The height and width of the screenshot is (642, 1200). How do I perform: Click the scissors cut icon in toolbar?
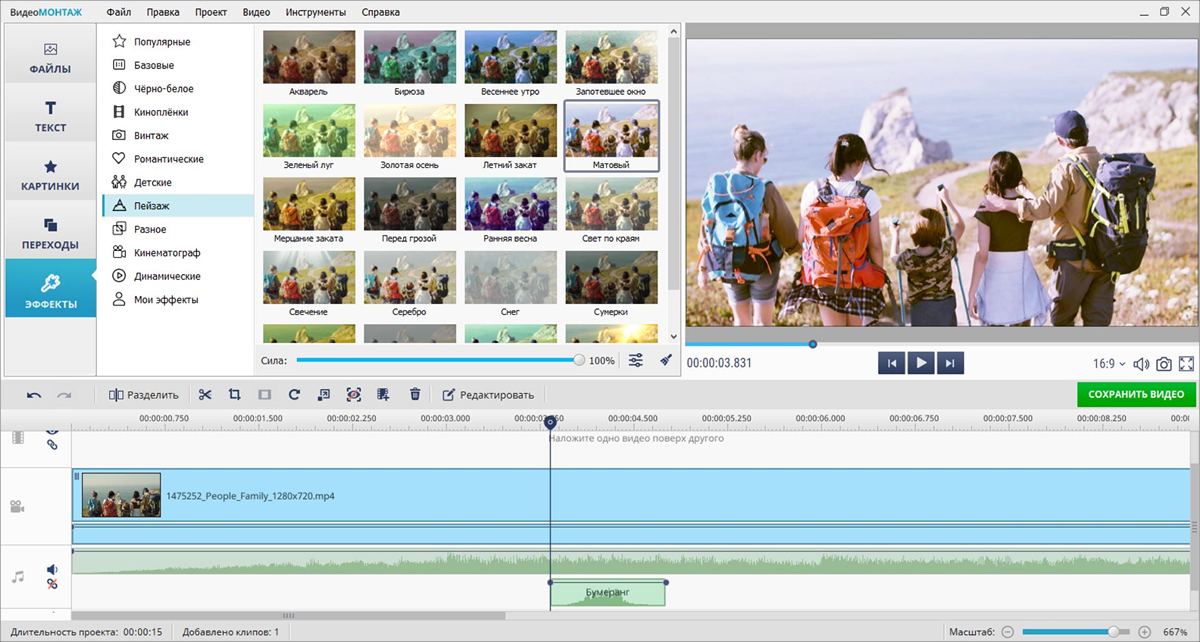coord(205,395)
